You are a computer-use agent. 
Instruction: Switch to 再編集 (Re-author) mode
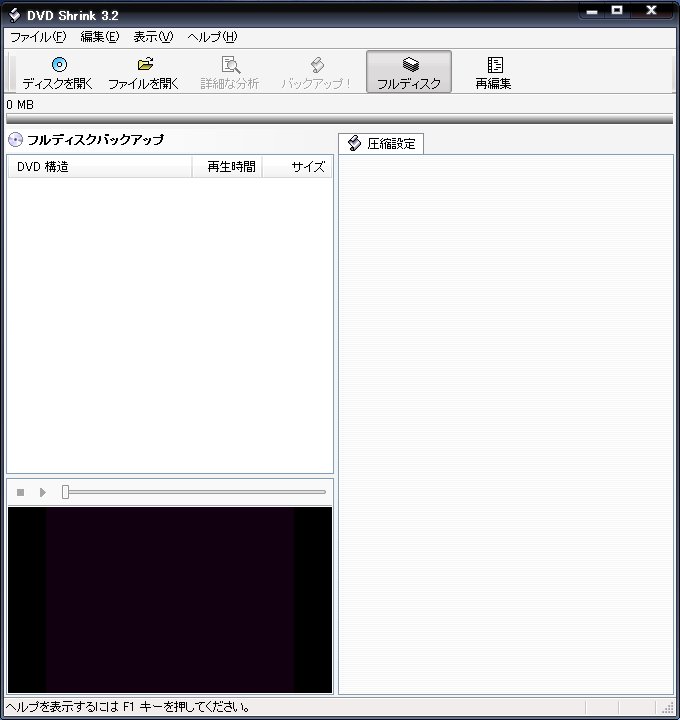[494, 73]
